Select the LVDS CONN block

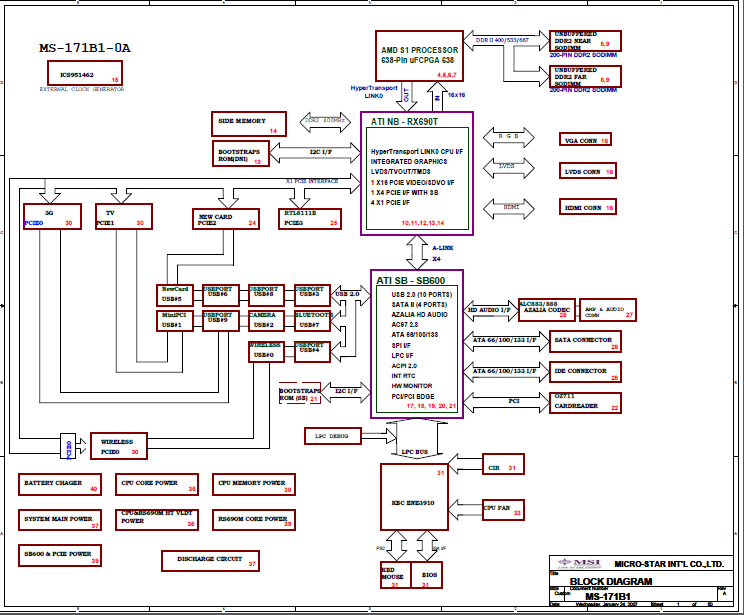[x=588, y=171]
